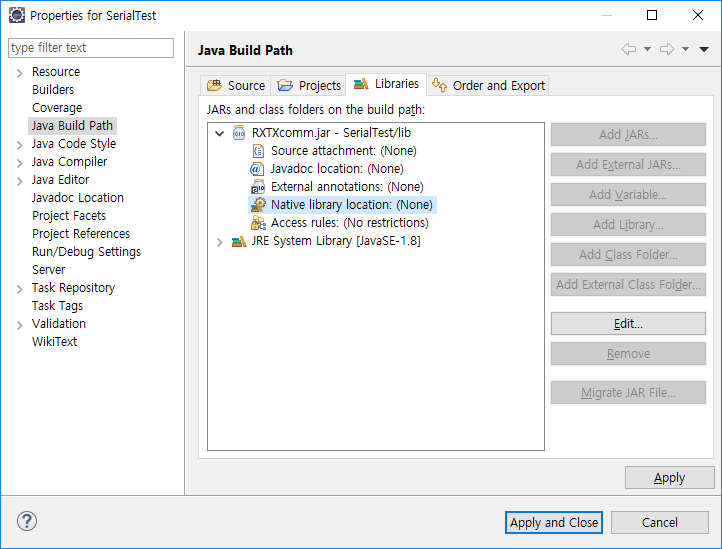Click Apply and Close
Image resolution: width=722 pixels, height=549 pixels.
click(x=553, y=522)
